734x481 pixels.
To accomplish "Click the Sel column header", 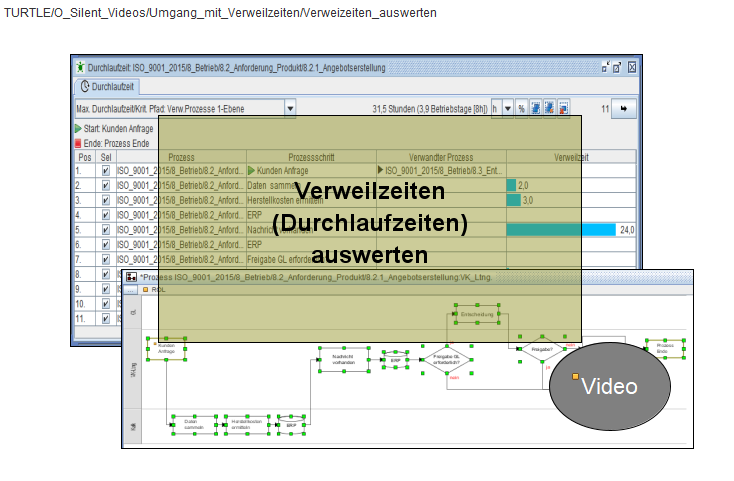I will point(106,157).
